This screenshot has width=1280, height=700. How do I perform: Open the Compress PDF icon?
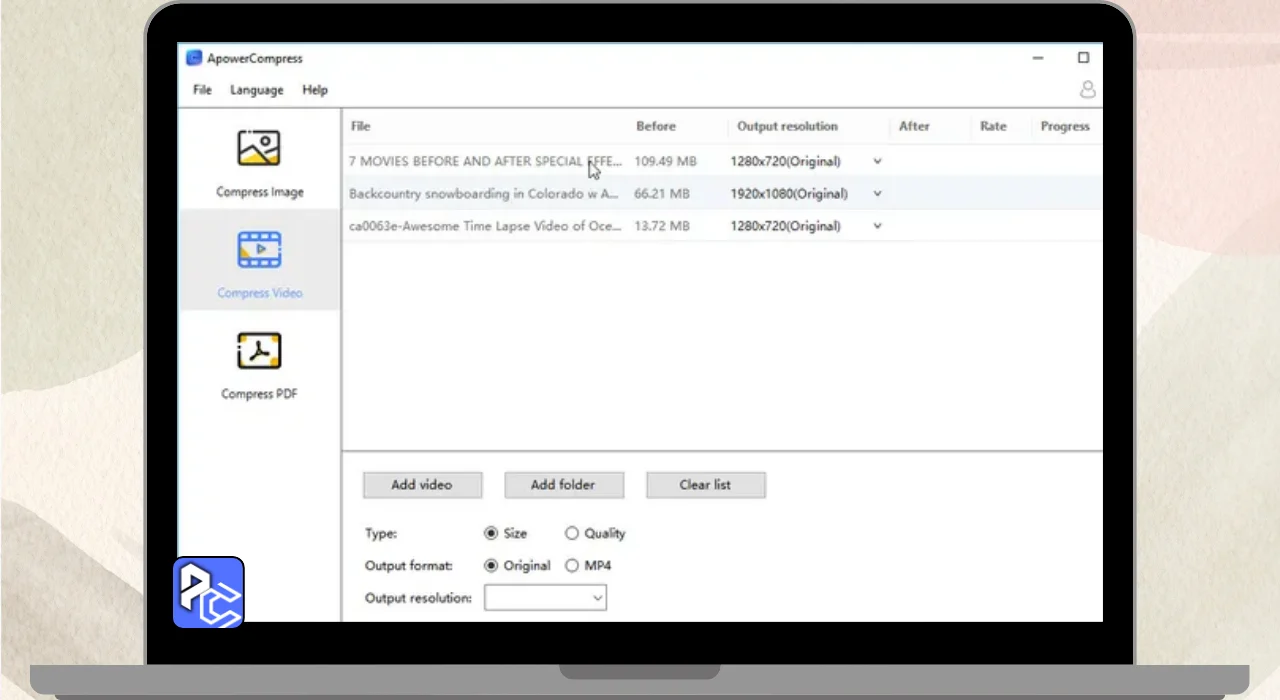[259, 351]
